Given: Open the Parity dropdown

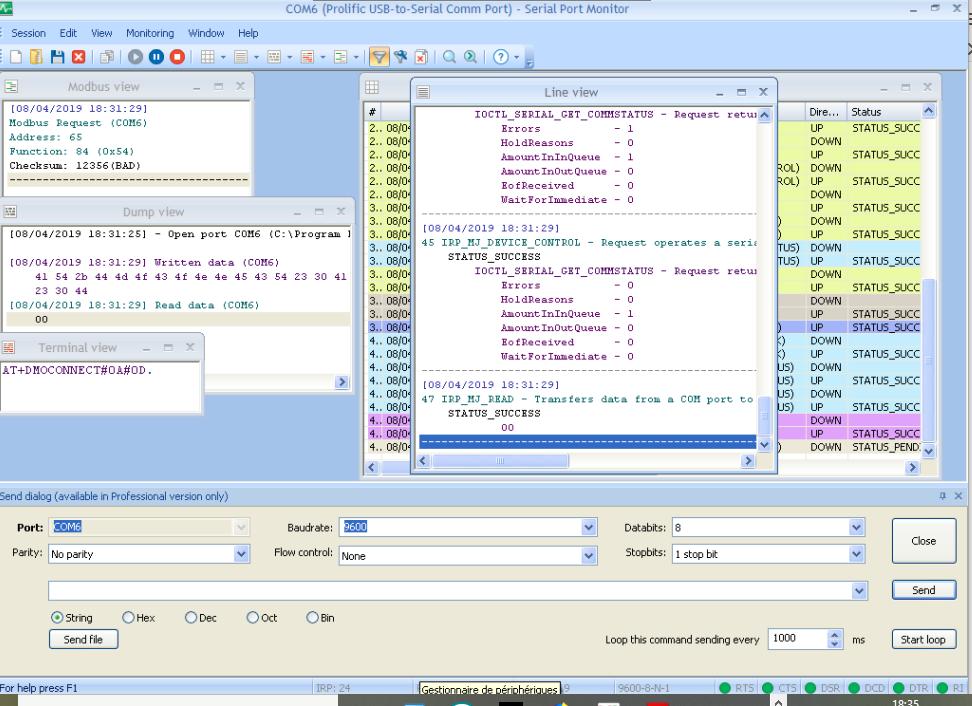Looking at the screenshot, I should [241, 554].
